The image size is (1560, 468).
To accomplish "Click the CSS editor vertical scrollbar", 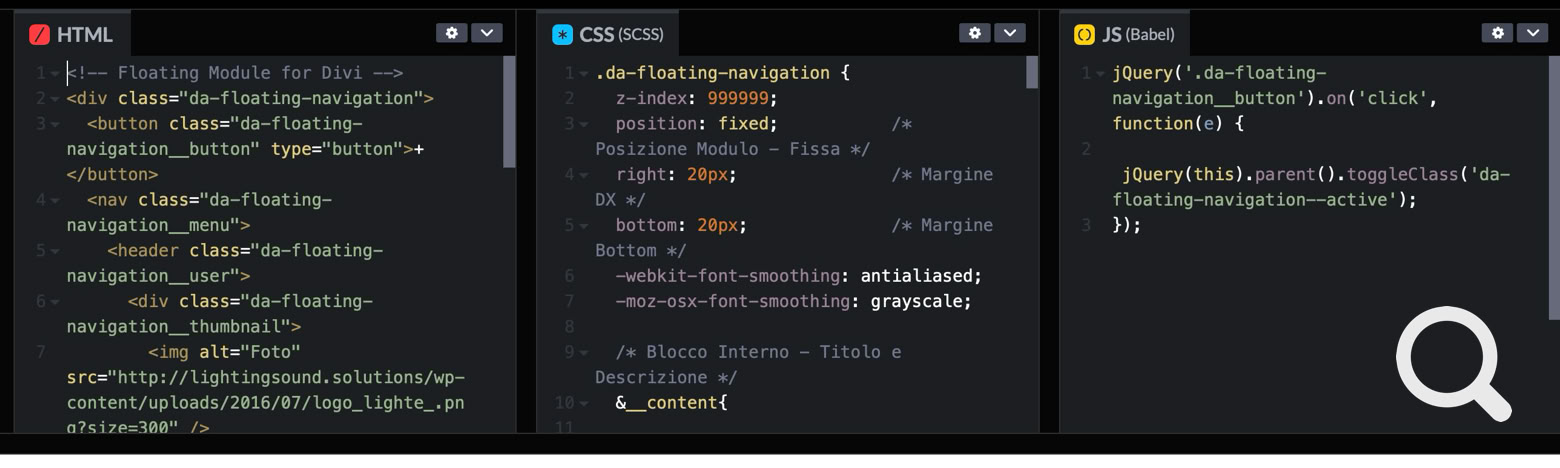I will tap(1032, 73).
